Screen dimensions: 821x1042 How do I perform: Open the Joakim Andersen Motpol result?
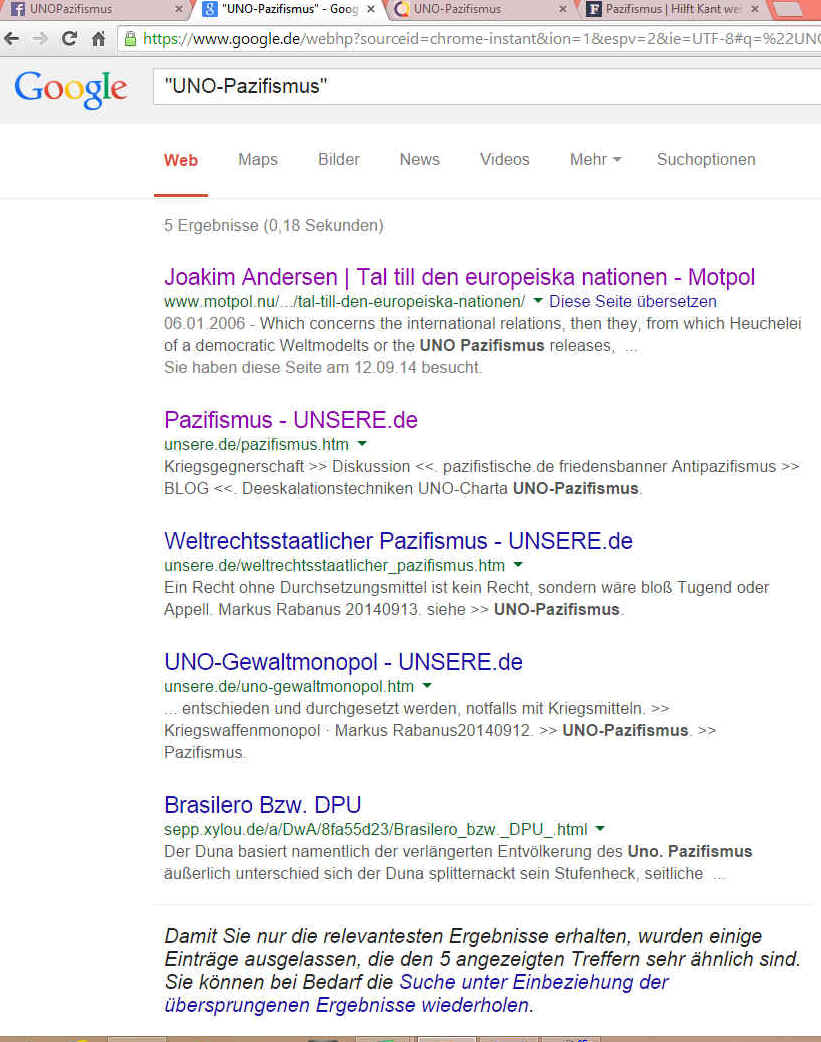459,277
